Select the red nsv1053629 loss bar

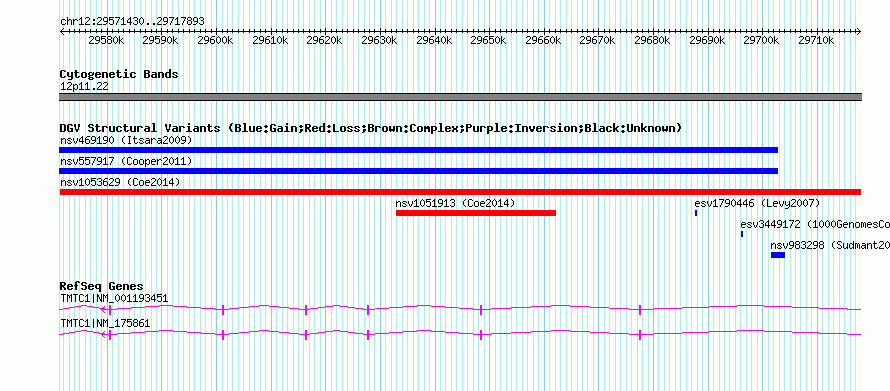[460, 192]
